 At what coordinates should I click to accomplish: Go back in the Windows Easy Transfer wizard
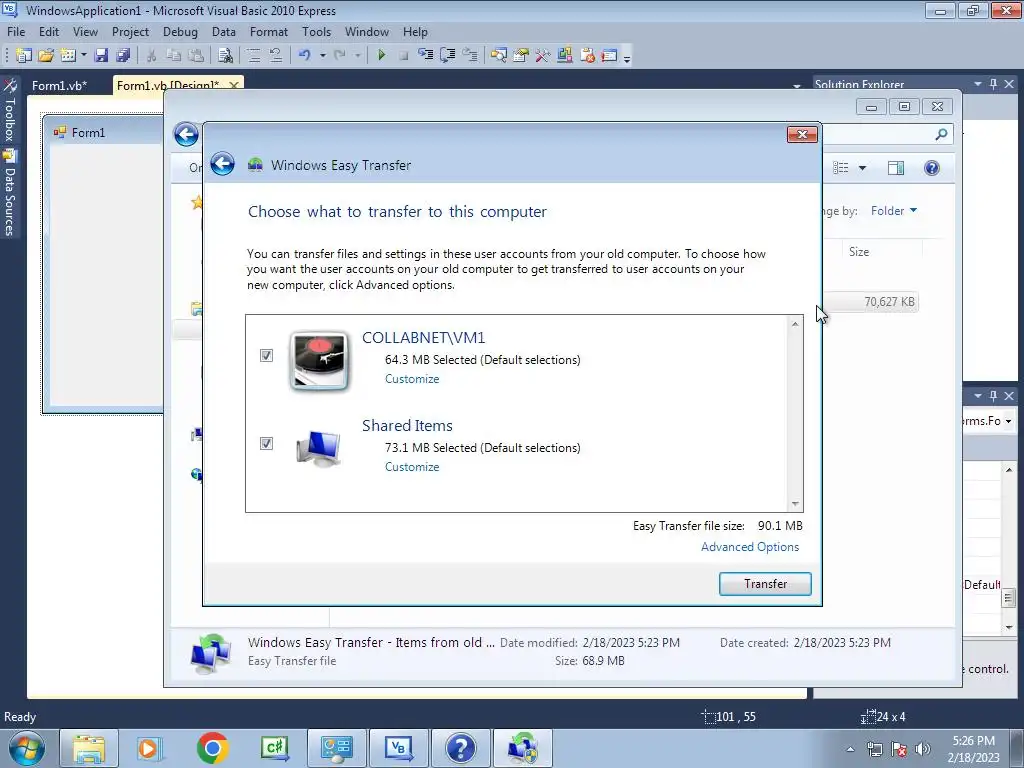click(x=222, y=163)
